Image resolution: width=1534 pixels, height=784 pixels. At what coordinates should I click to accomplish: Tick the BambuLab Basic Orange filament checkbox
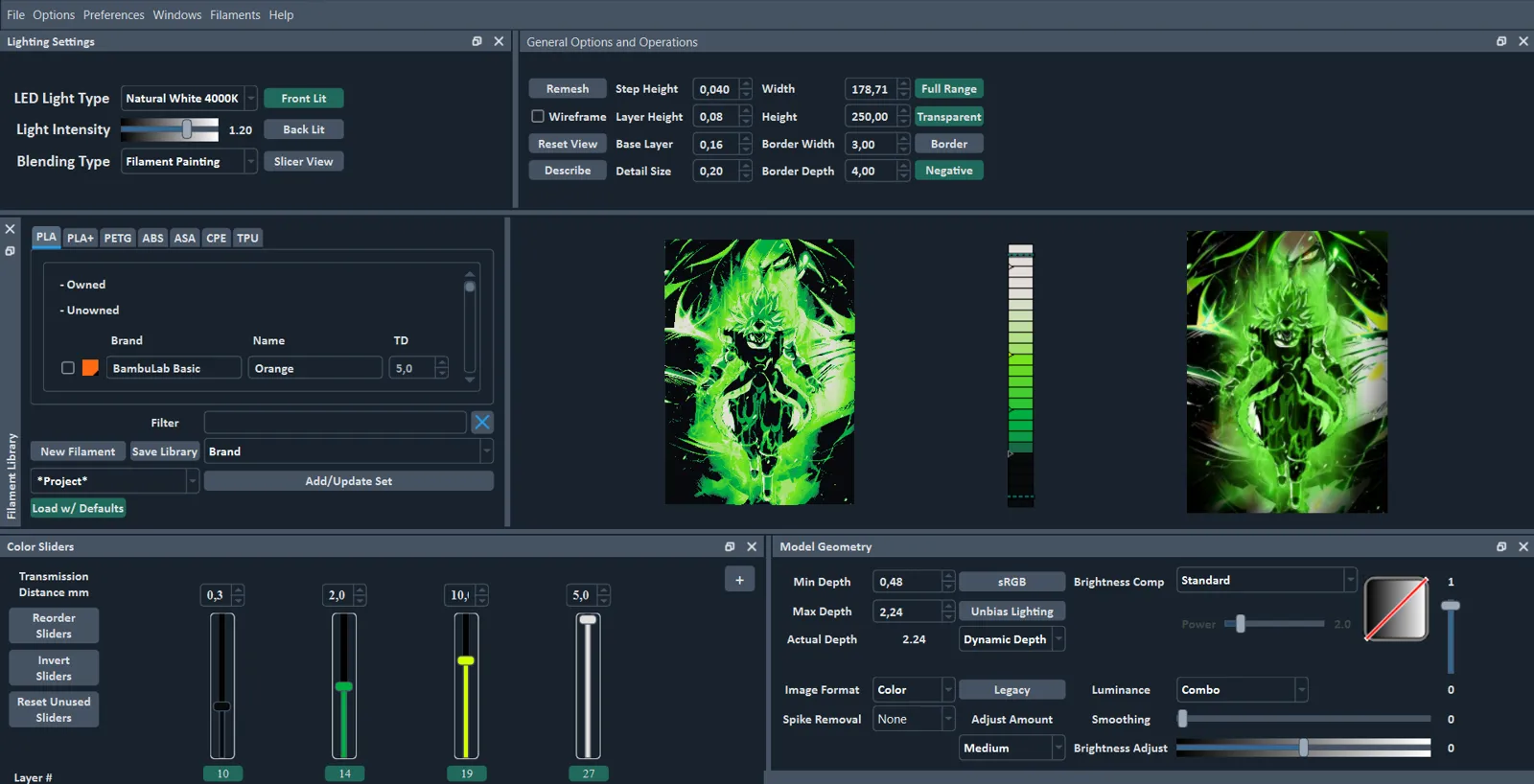68,368
